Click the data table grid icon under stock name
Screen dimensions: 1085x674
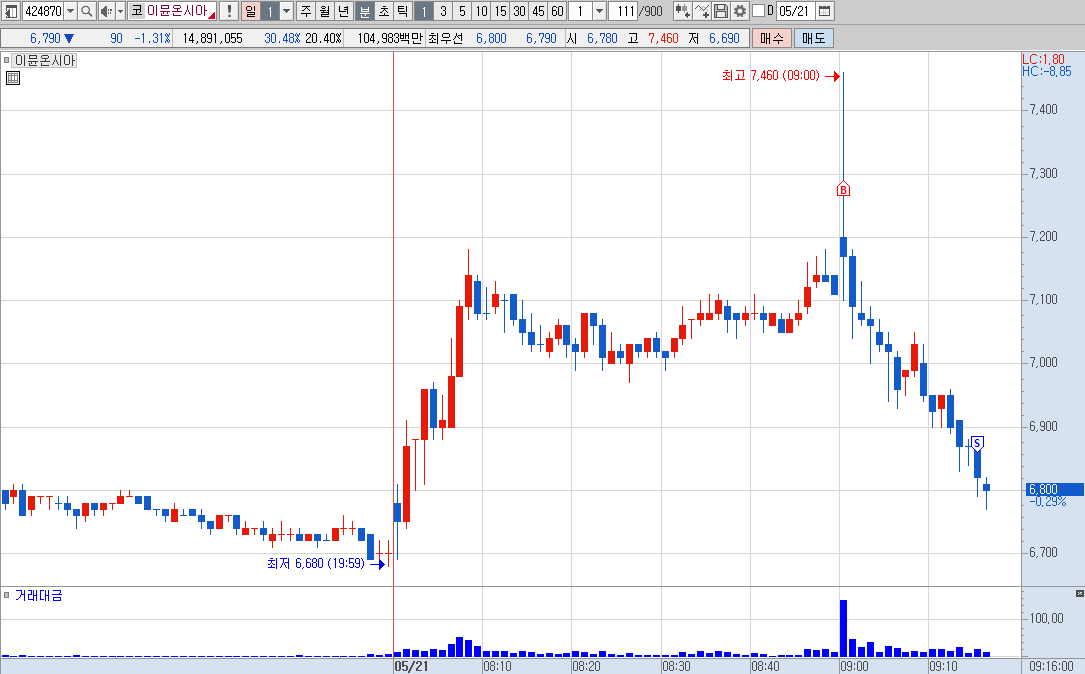pos(12,78)
